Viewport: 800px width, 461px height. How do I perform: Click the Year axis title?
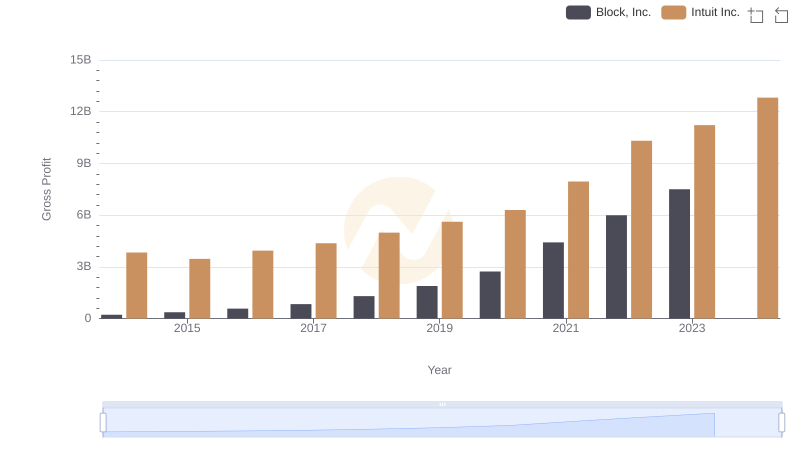coord(439,370)
